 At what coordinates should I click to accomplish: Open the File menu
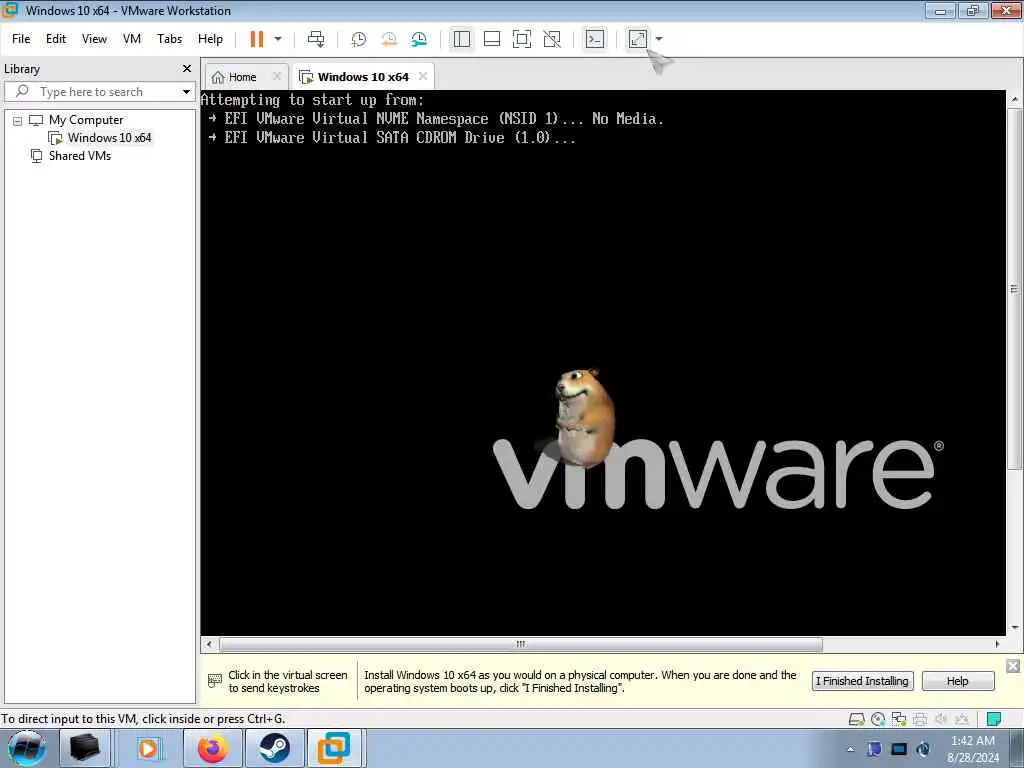[21, 39]
